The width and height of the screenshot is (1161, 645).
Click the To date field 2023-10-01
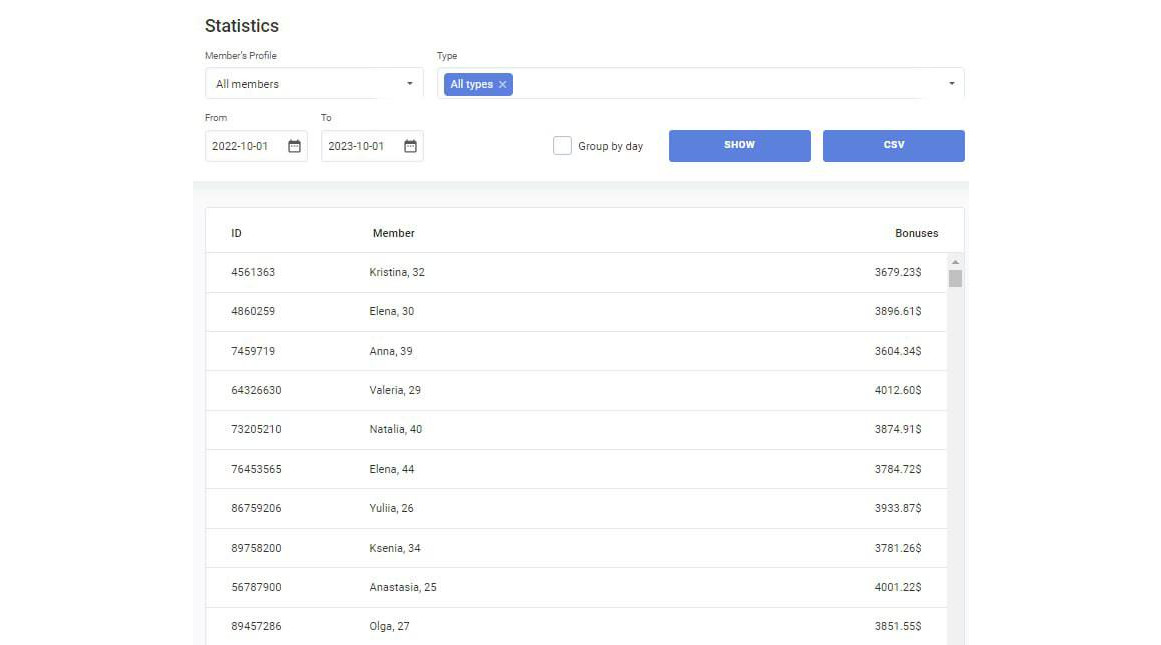[x=357, y=146]
